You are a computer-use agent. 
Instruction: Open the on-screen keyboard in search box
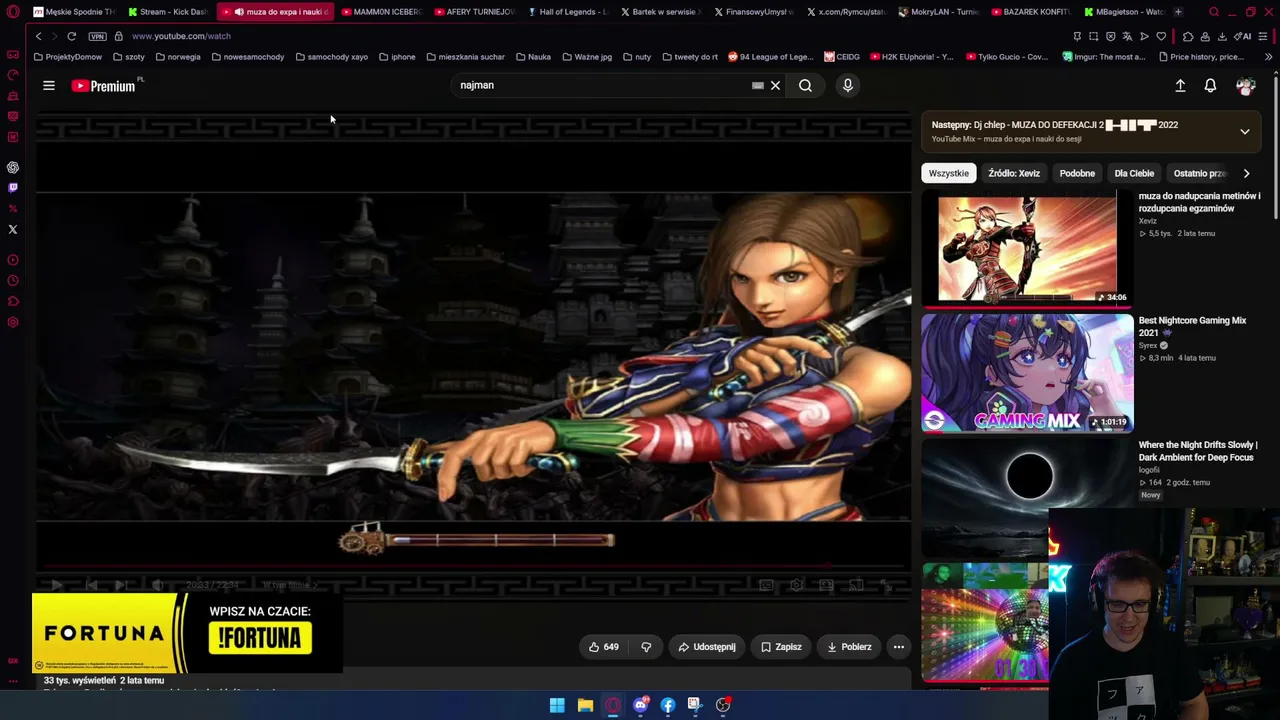757,85
